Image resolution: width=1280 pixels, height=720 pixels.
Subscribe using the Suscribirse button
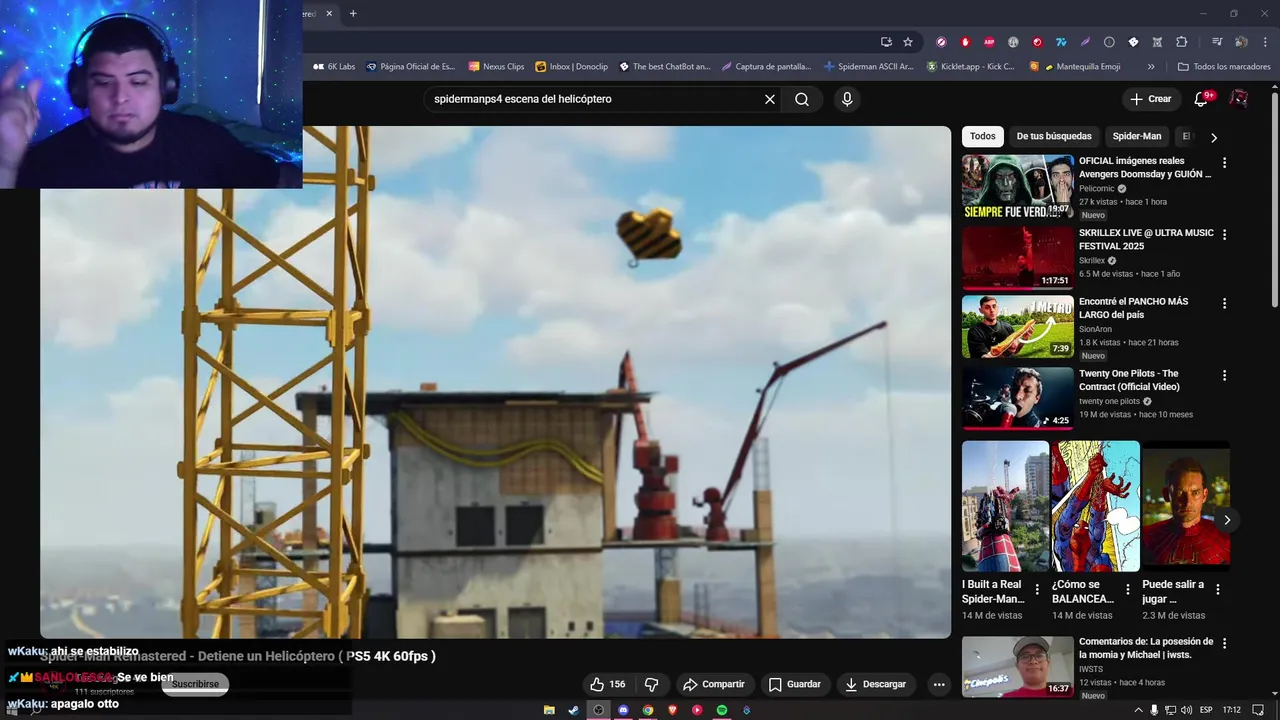pyautogui.click(x=195, y=684)
